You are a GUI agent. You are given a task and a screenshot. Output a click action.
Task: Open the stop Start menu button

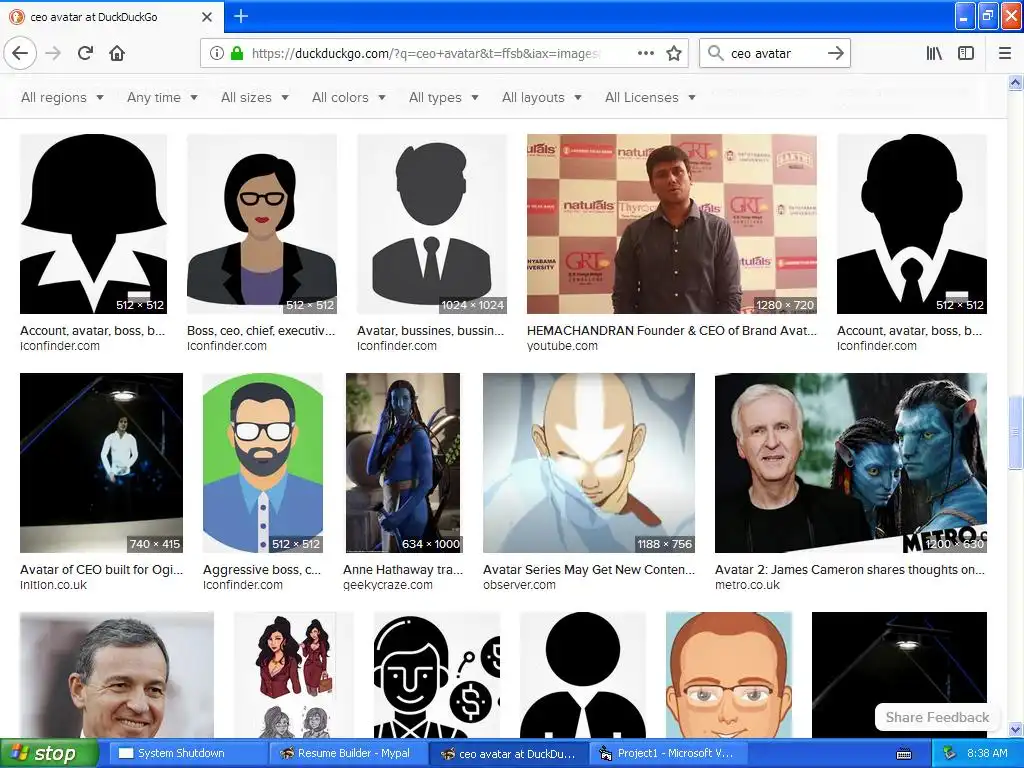(x=49, y=754)
